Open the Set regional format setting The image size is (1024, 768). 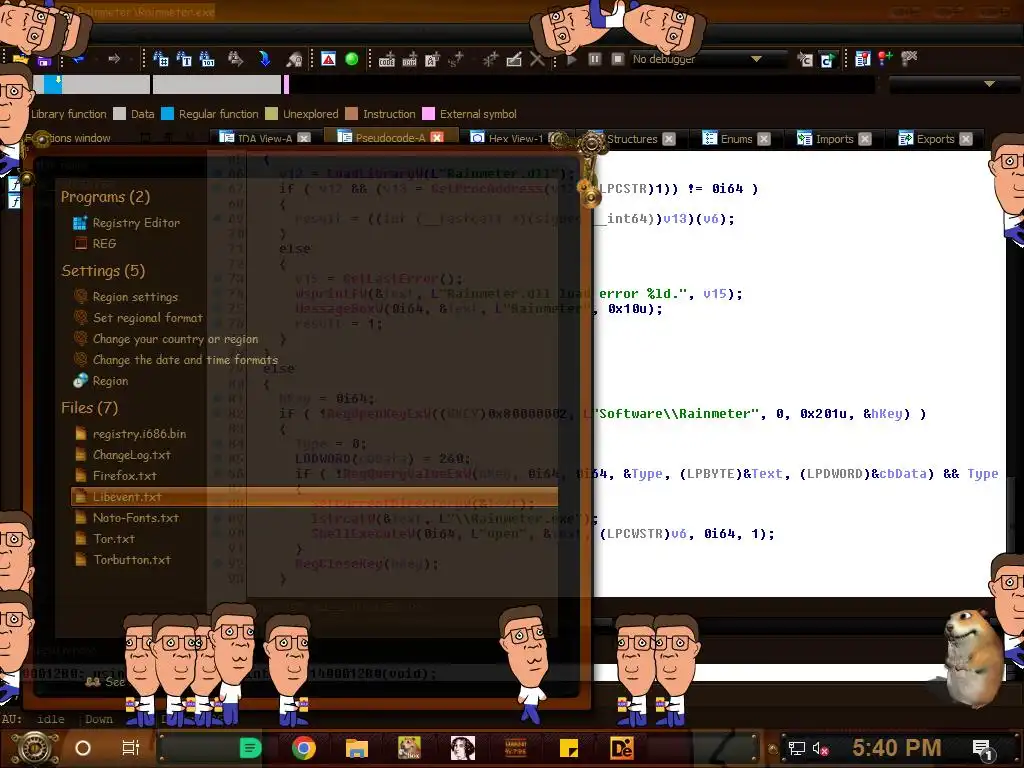tap(138, 318)
